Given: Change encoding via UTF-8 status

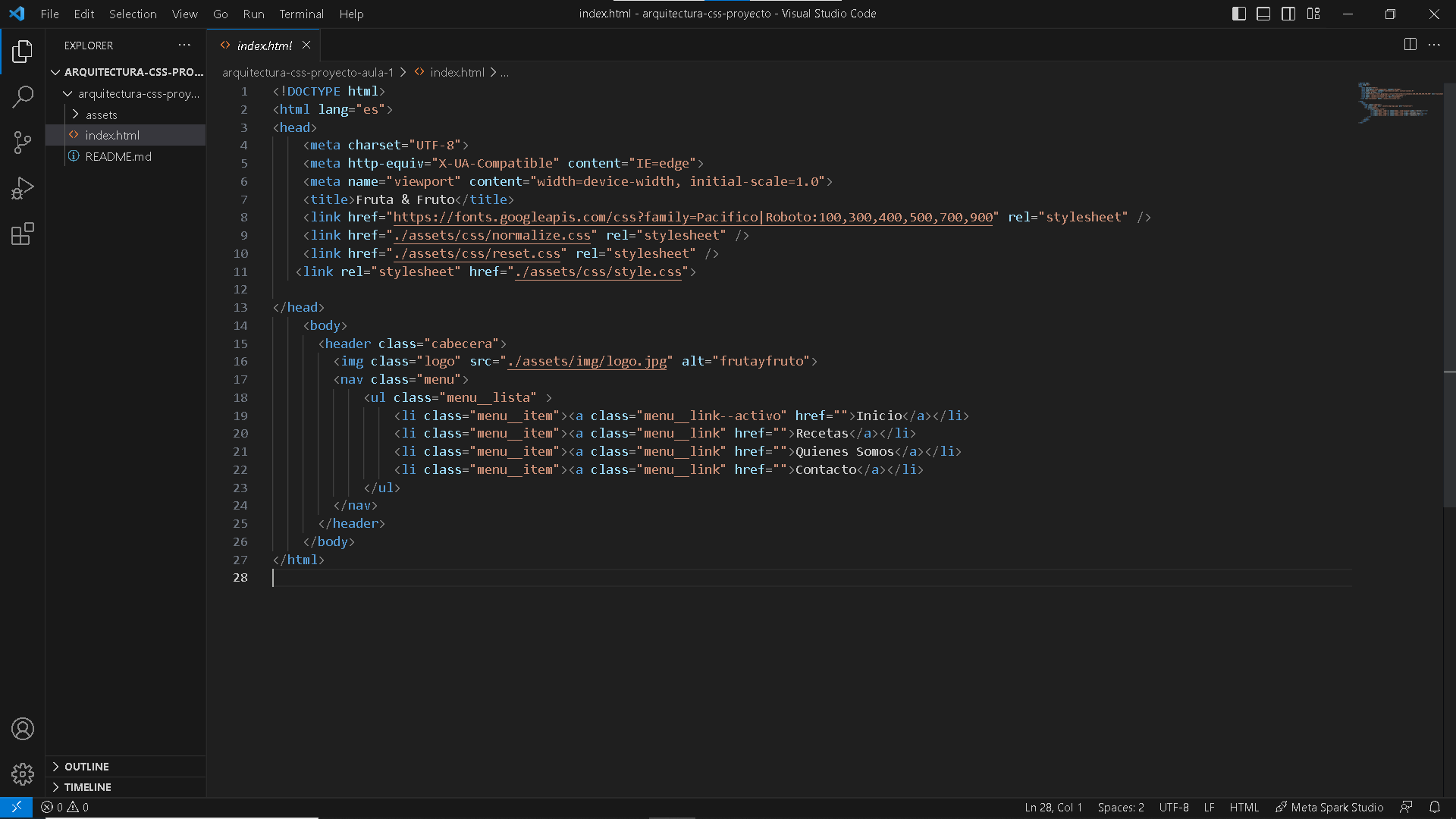Looking at the screenshot, I should point(1173,808).
